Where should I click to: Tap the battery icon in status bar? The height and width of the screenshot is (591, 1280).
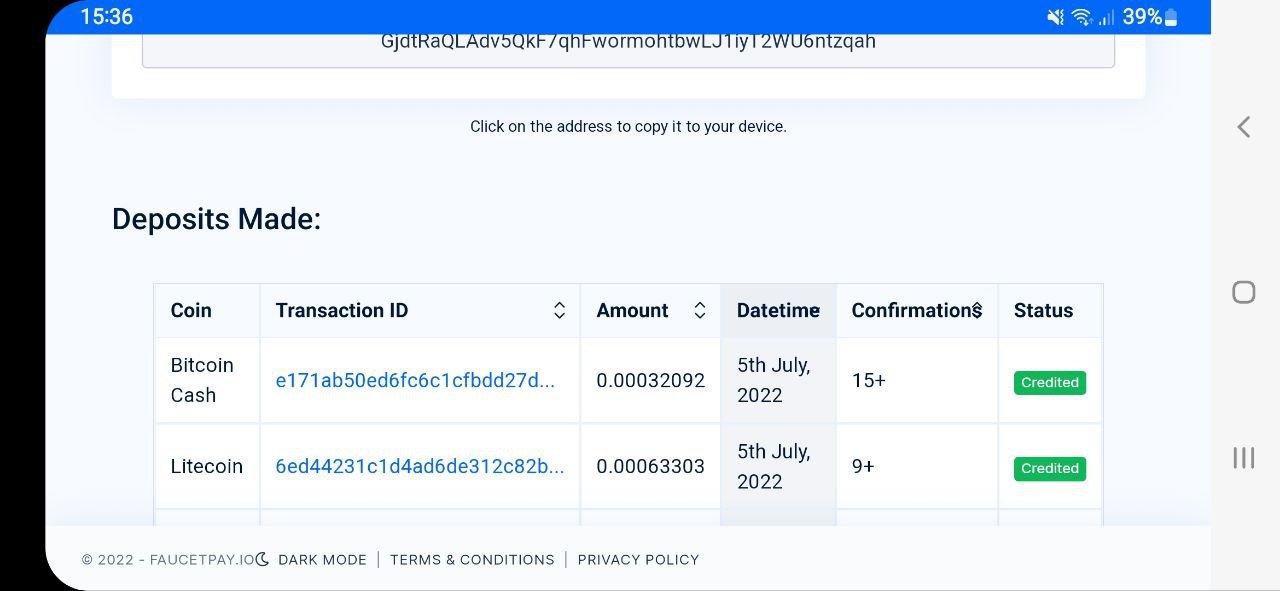pyautogui.click(x=1171, y=17)
